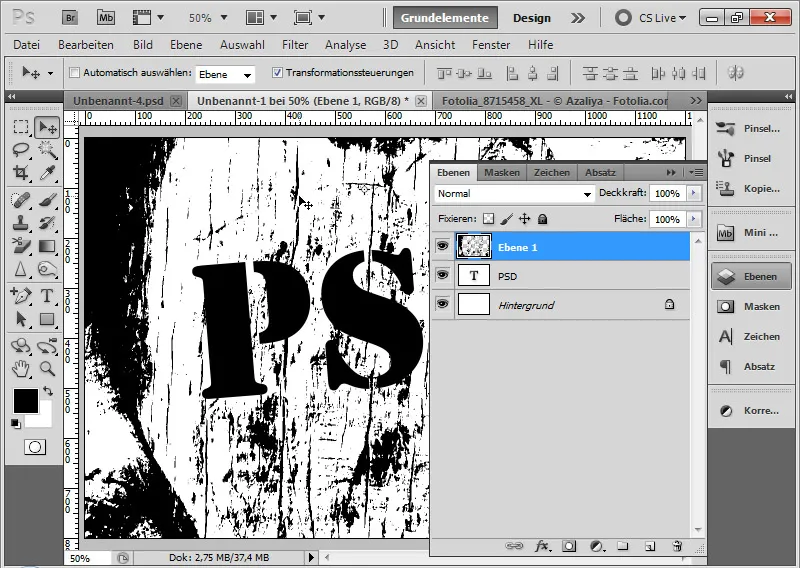This screenshot has height=568, width=800.
Task: Open the Ebene auto-select dropdown
Action: 225,75
